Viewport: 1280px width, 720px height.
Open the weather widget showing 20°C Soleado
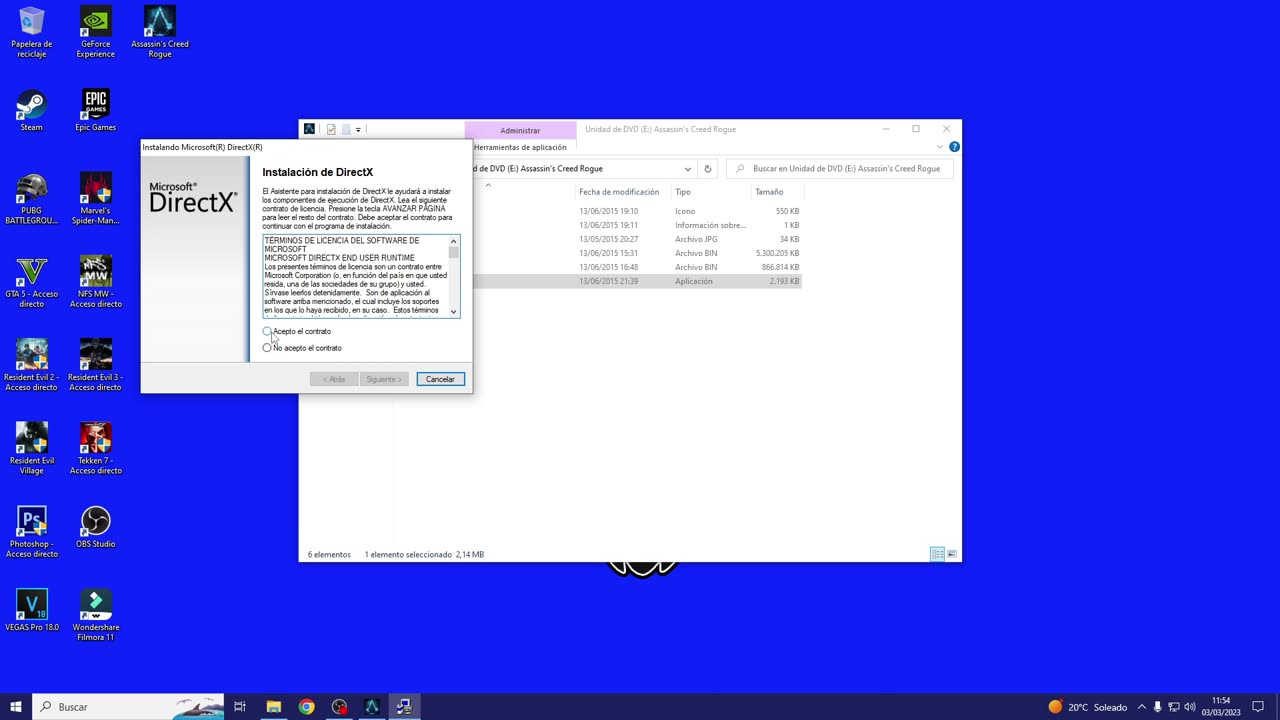(x=1087, y=707)
